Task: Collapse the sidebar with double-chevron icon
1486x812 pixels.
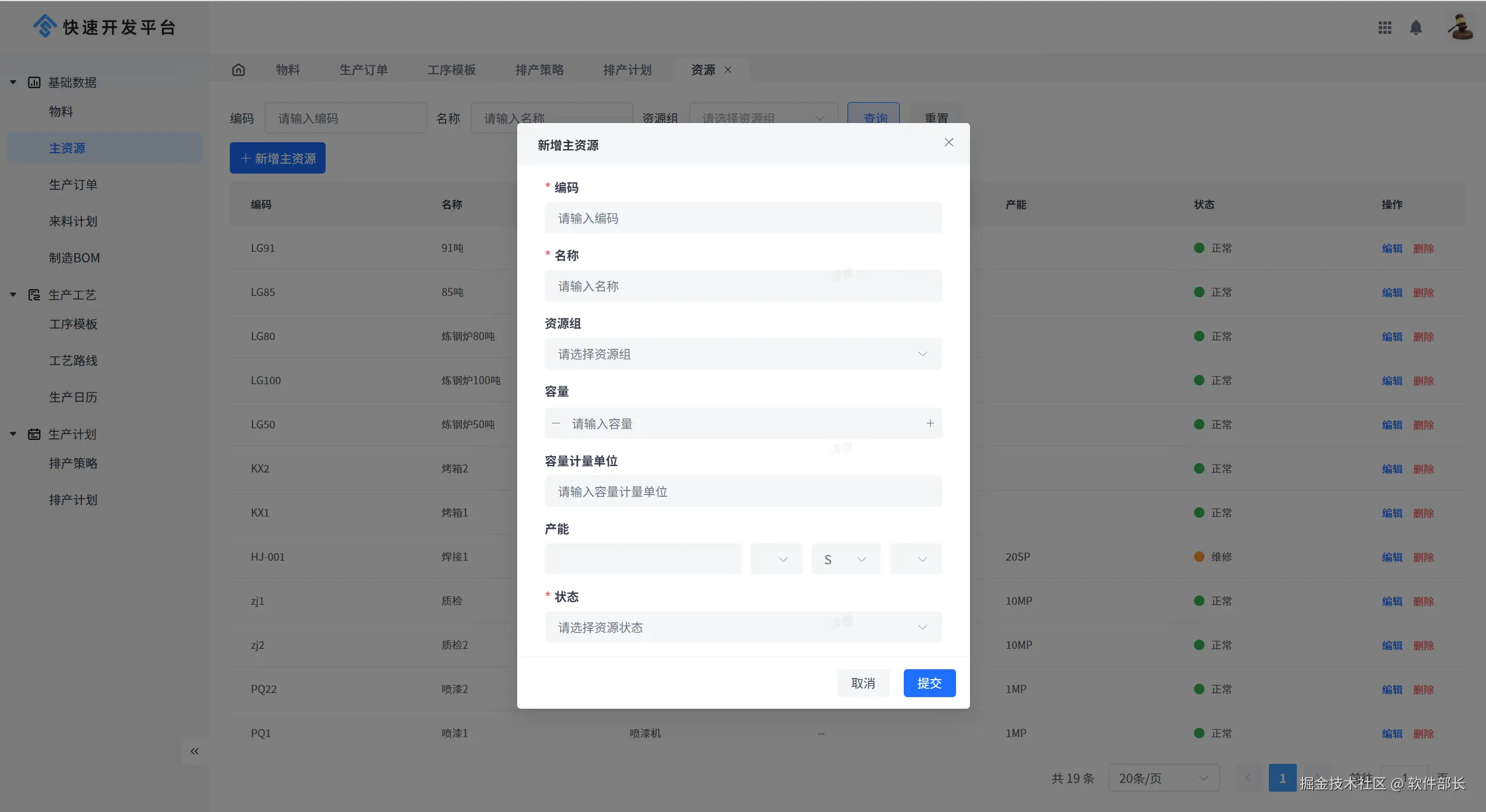Action: tap(194, 751)
